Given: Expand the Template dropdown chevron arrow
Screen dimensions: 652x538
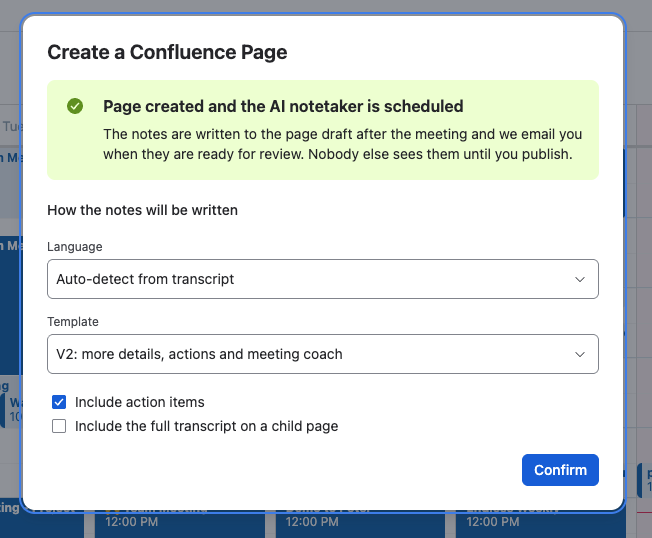Looking at the screenshot, I should pos(580,354).
